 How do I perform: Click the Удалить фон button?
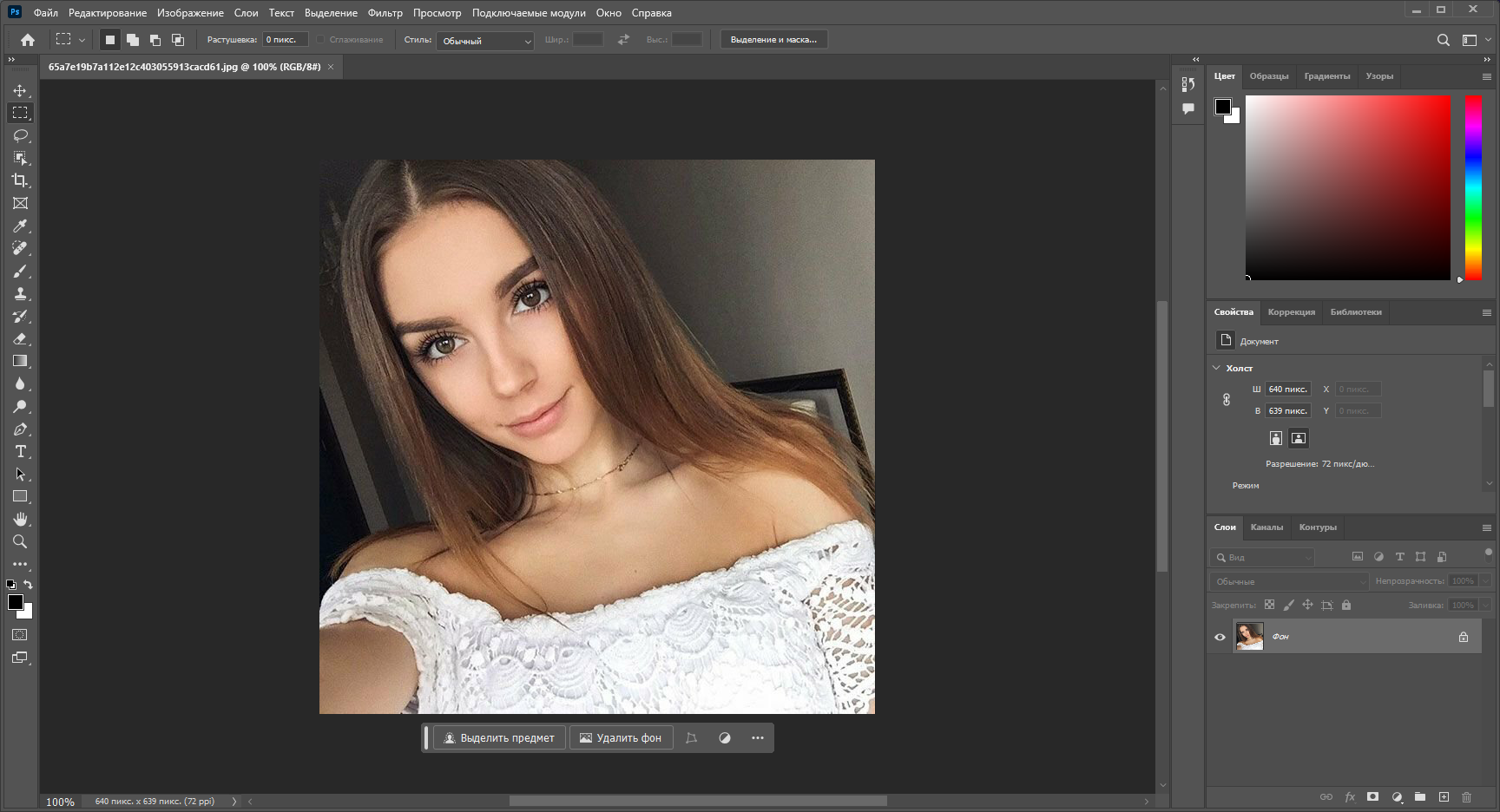coord(621,737)
